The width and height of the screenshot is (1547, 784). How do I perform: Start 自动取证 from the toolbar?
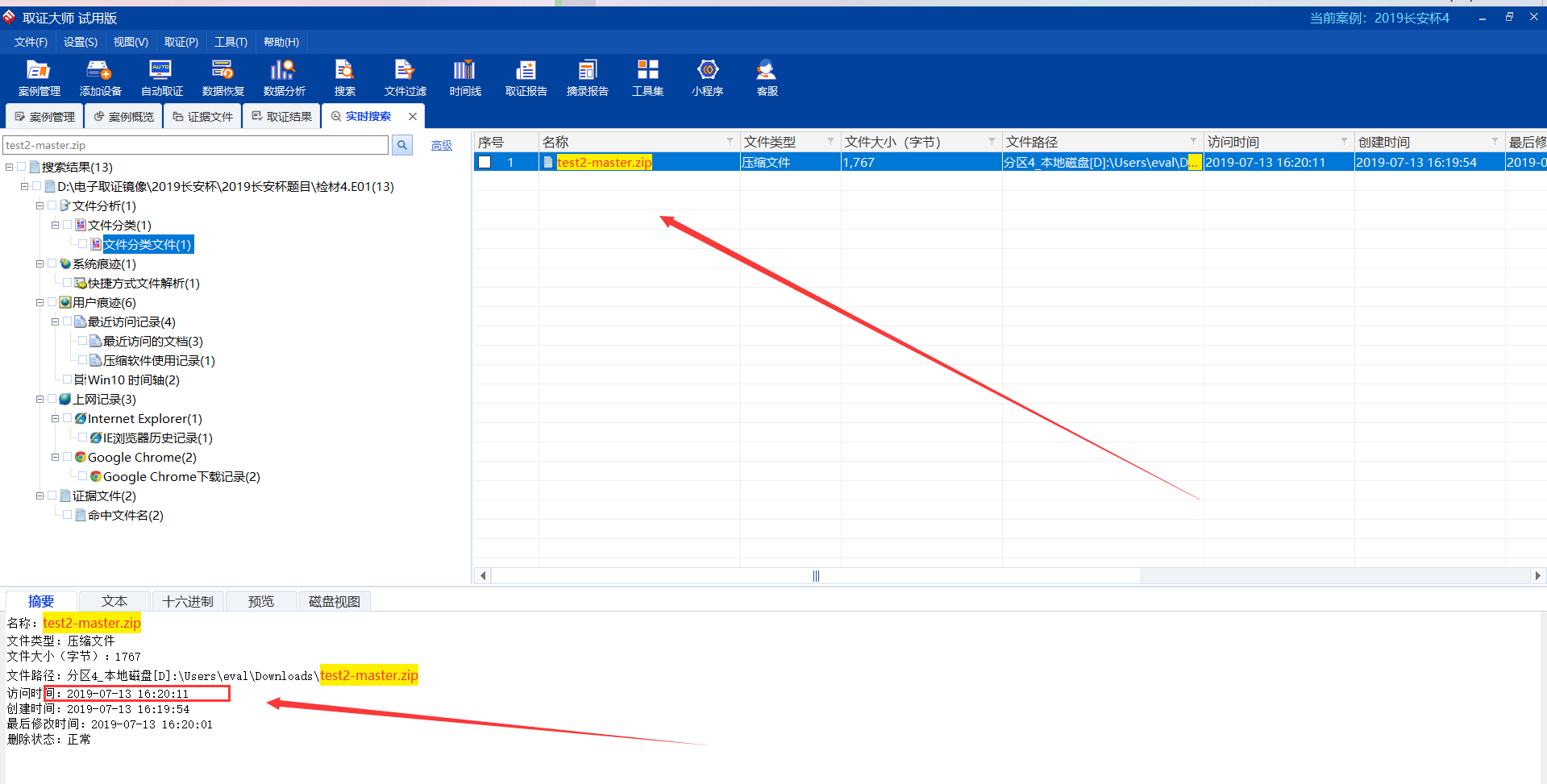point(161,78)
